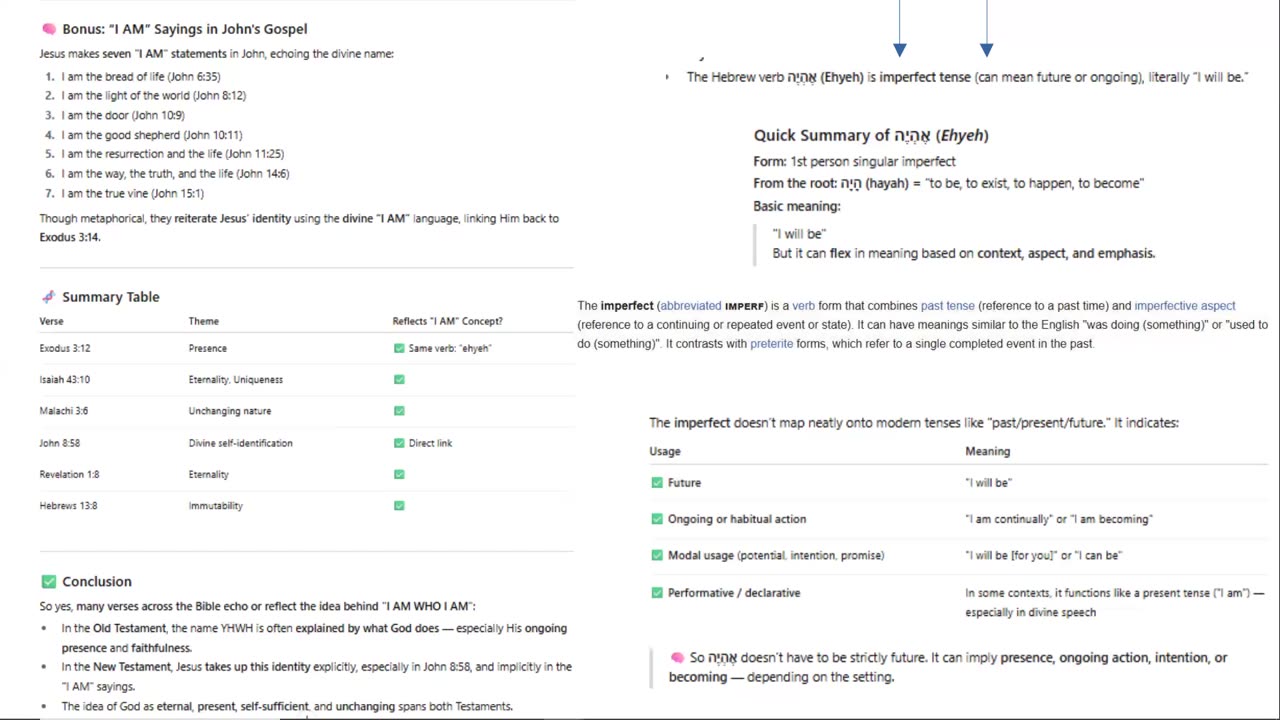This screenshot has width=1280, height=720.
Task: Click the icon next to Summary Table heading
Action: [x=48, y=297]
